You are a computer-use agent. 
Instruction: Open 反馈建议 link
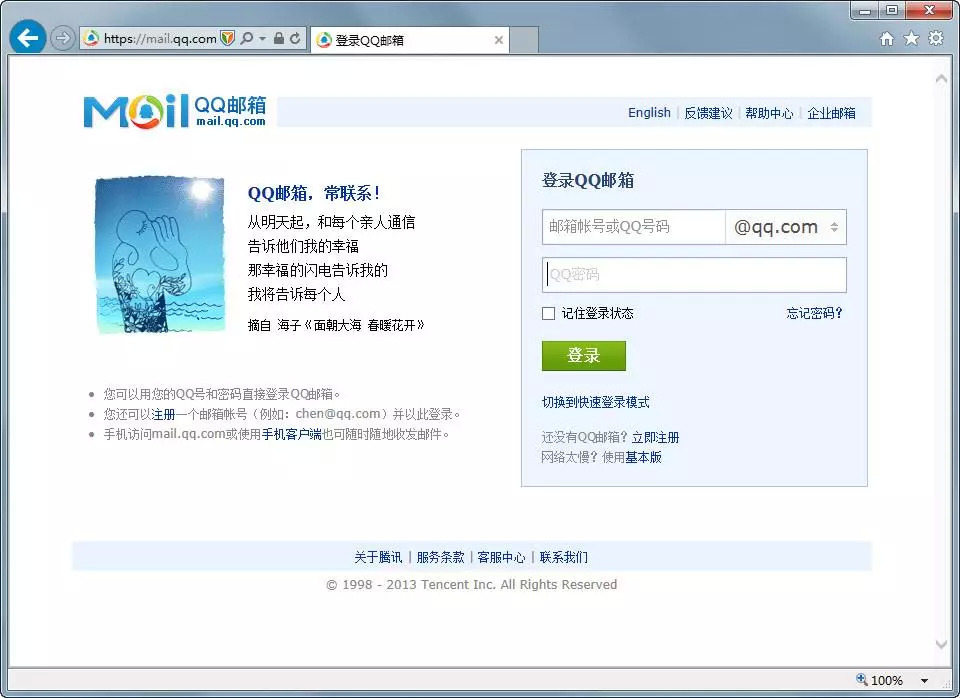coord(708,113)
